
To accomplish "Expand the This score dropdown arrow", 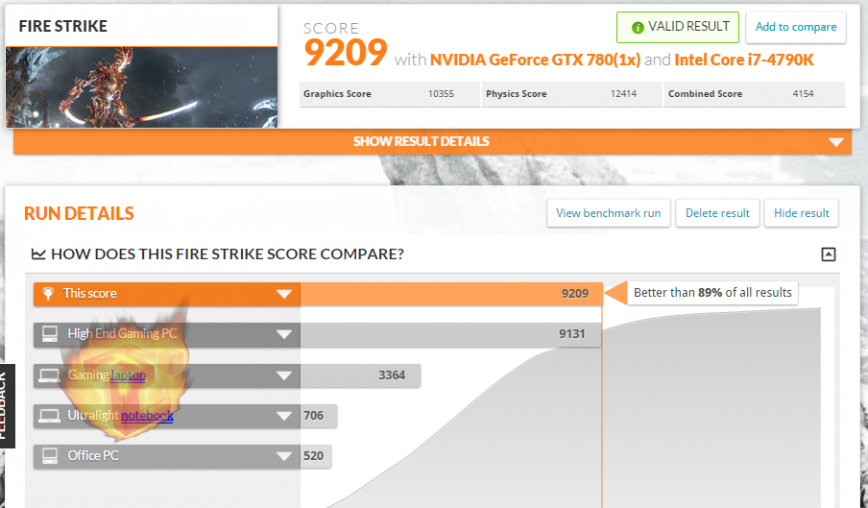I will point(284,294).
